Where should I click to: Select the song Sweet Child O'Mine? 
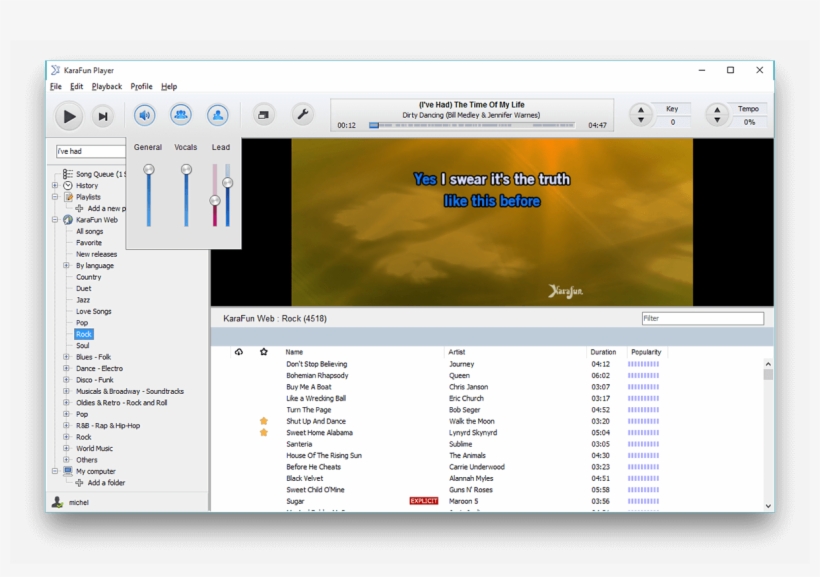pos(315,490)
